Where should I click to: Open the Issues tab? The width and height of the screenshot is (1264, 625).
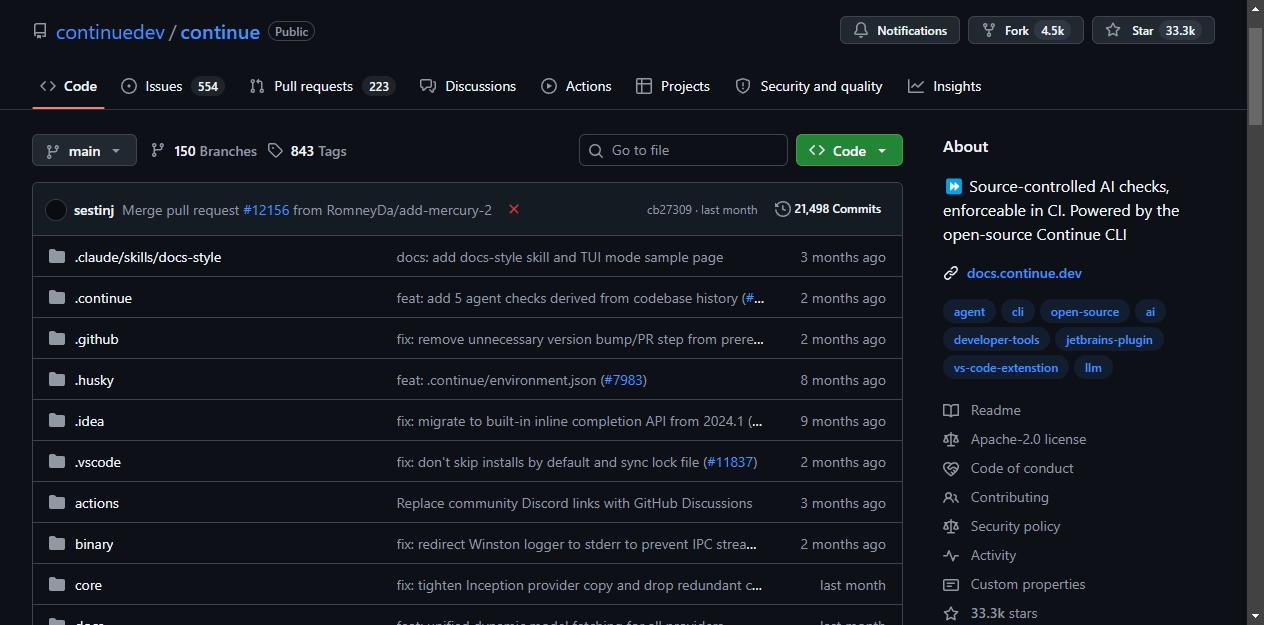[172, 86]
